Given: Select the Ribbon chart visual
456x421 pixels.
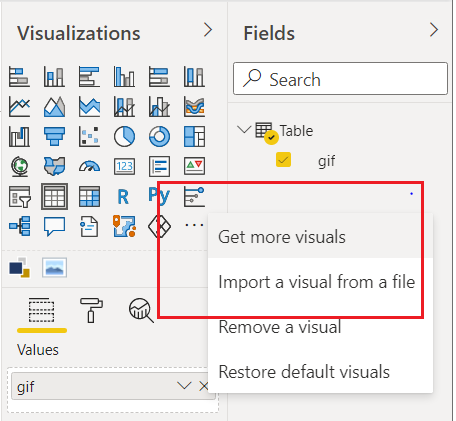Looking at the screenshot, I should pos(194,106).
